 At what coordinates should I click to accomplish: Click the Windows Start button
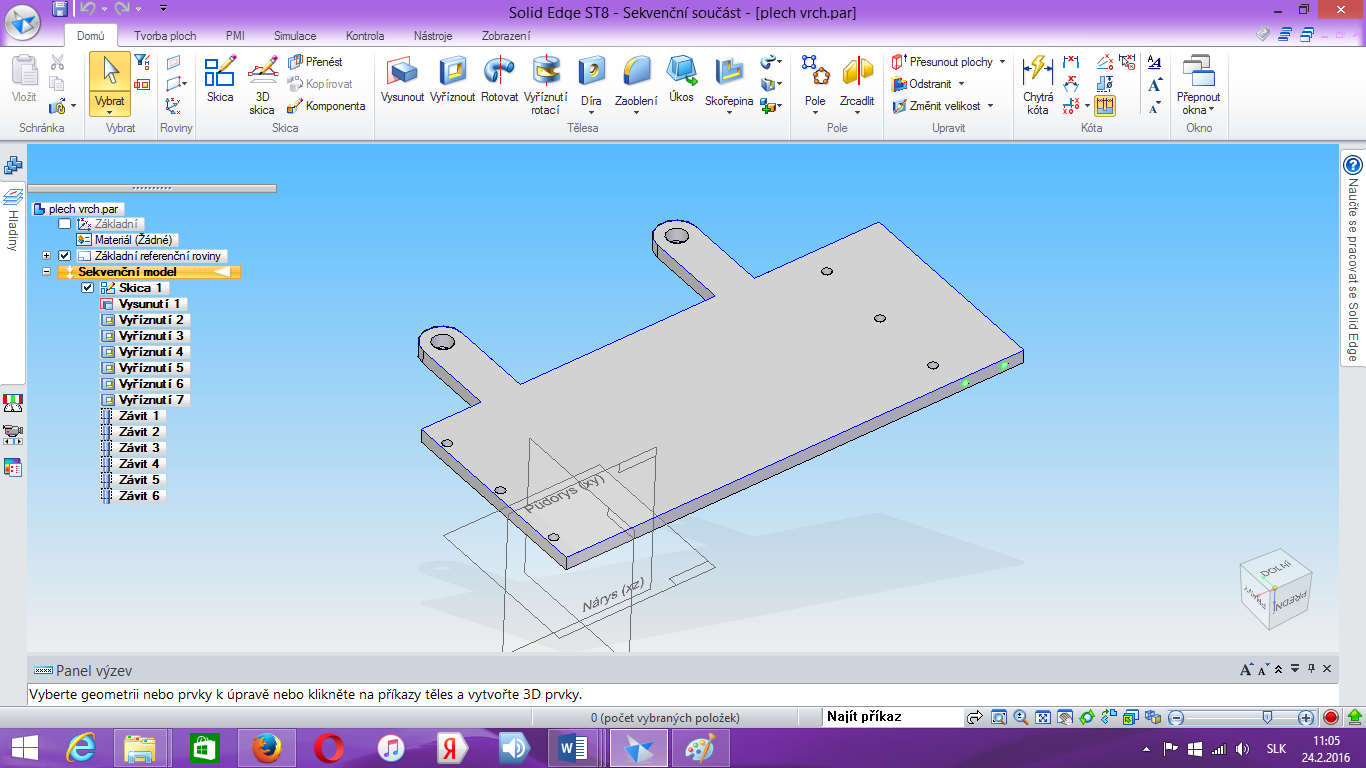[24, 748]
